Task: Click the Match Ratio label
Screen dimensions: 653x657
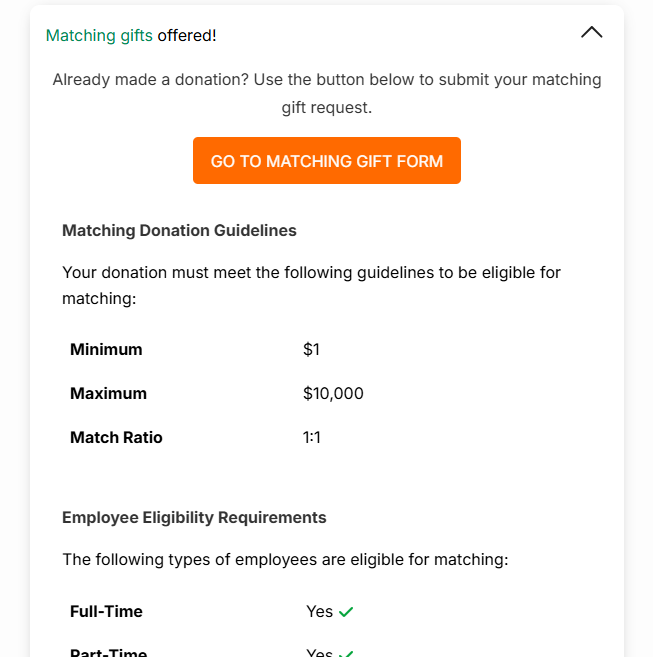Action: (x=116, y=437)
